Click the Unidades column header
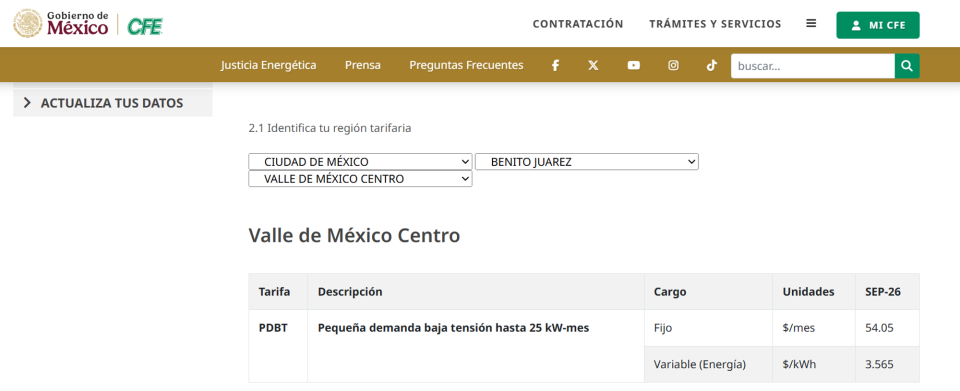 (814, 292)
